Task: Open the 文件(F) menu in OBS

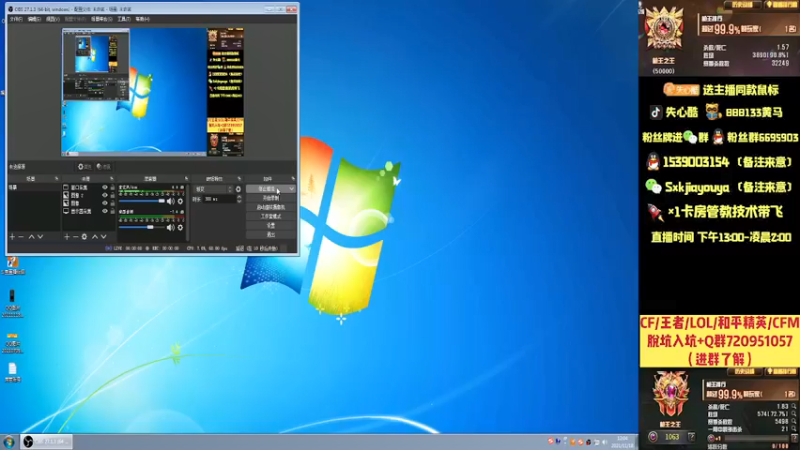Action: click(16, 19)
